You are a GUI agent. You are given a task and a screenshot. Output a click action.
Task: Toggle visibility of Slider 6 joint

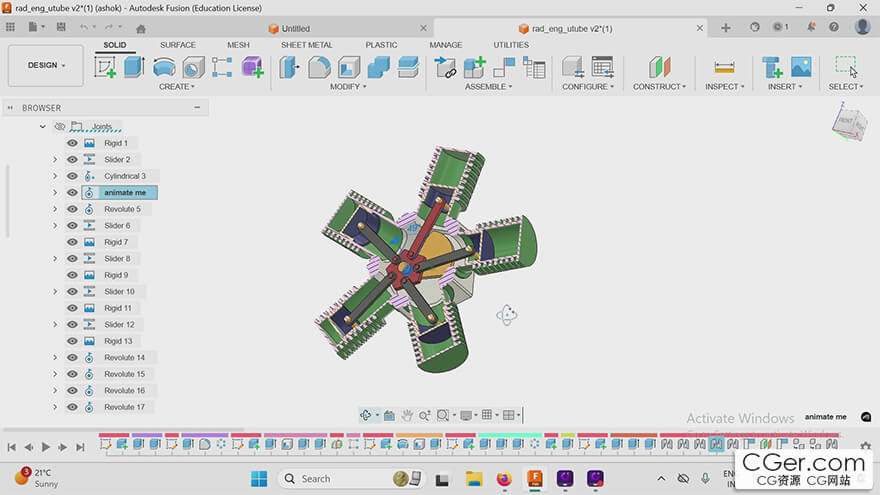click(x=72, y=226)
